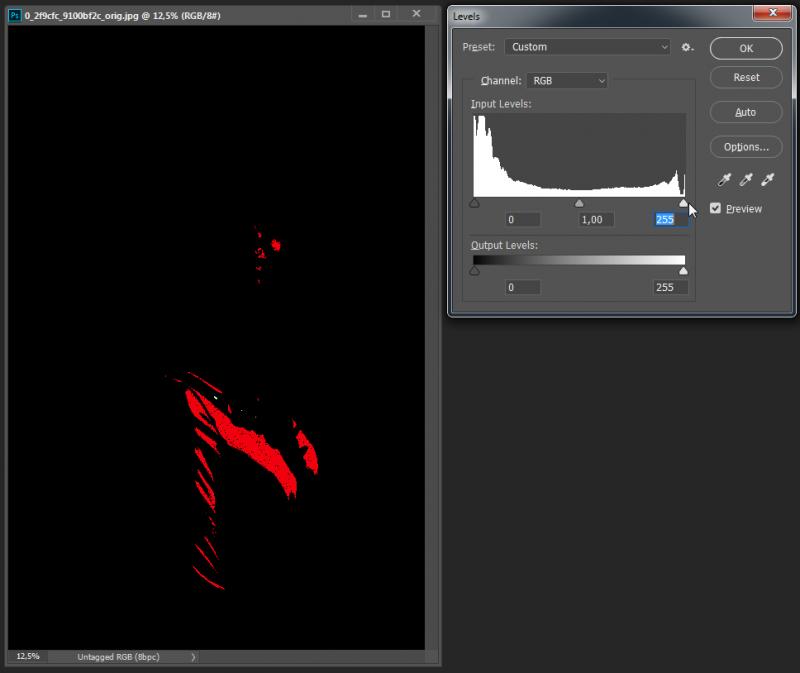Open the Preset dropdown showing Custom
Screen dimensions: 800x673
pyautogui.click(x=587, y=47)
